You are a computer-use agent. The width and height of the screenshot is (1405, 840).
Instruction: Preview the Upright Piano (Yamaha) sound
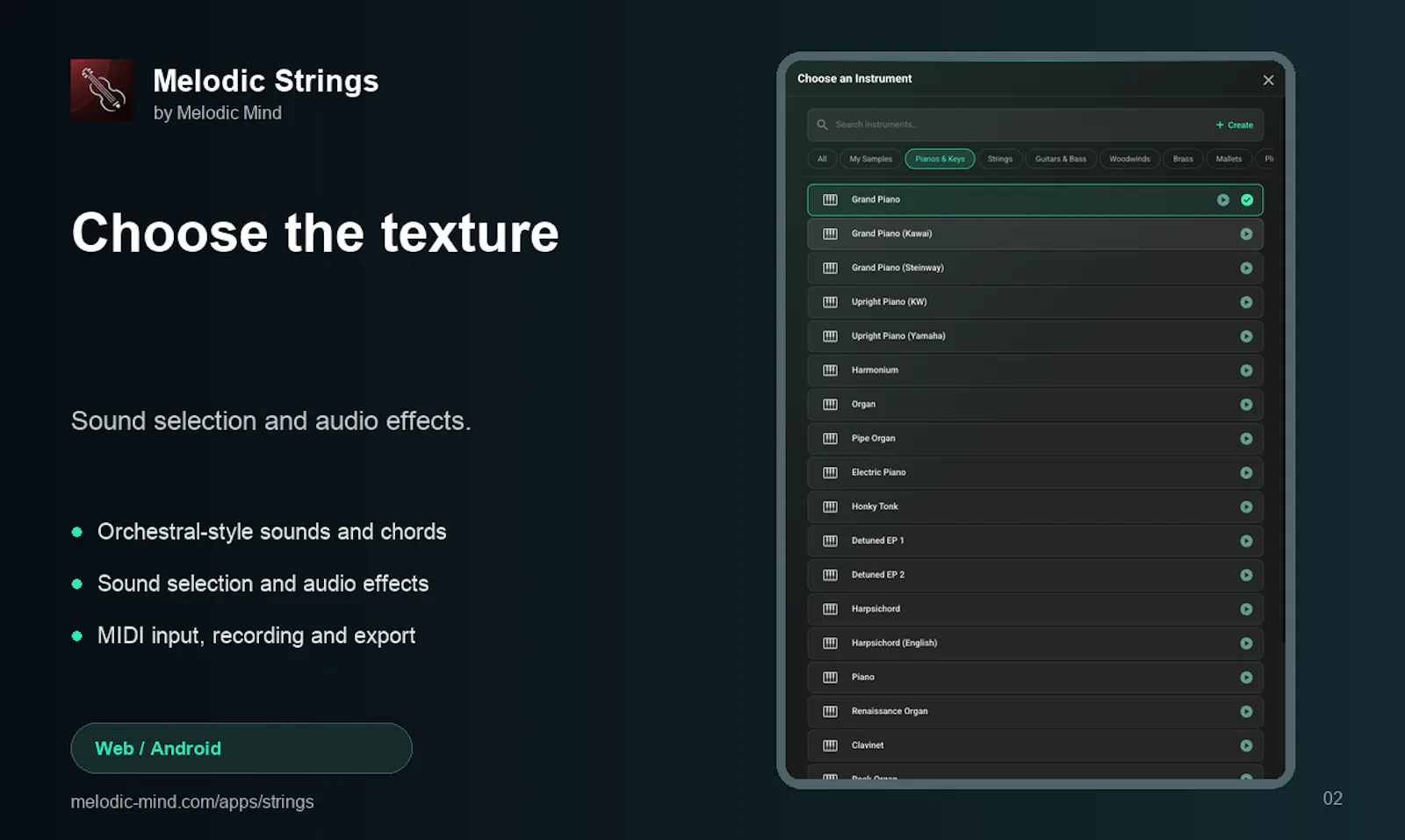pyautogui.click(x=1246, y=336)
